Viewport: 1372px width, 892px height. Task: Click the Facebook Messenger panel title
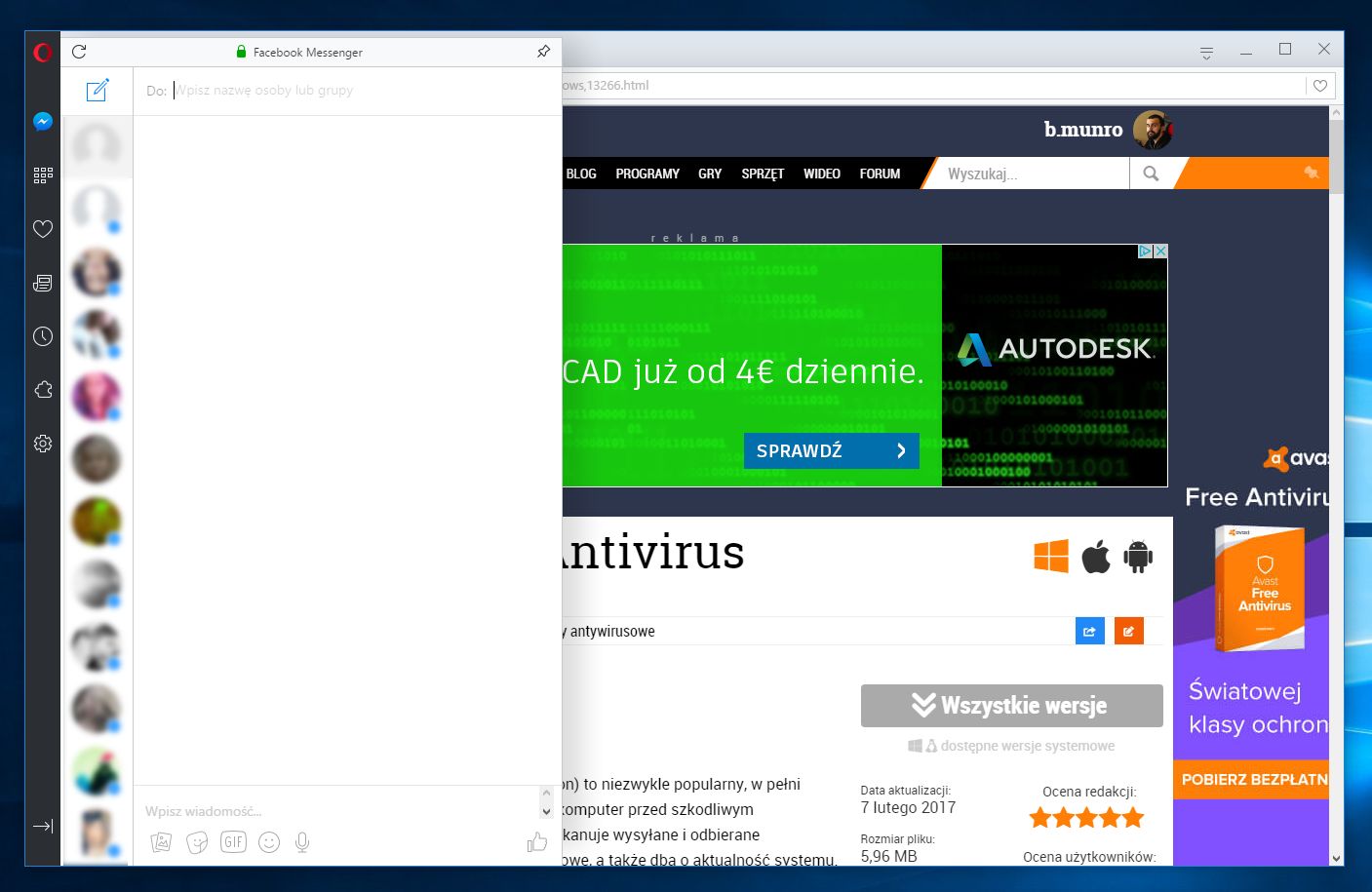point(307,53)
